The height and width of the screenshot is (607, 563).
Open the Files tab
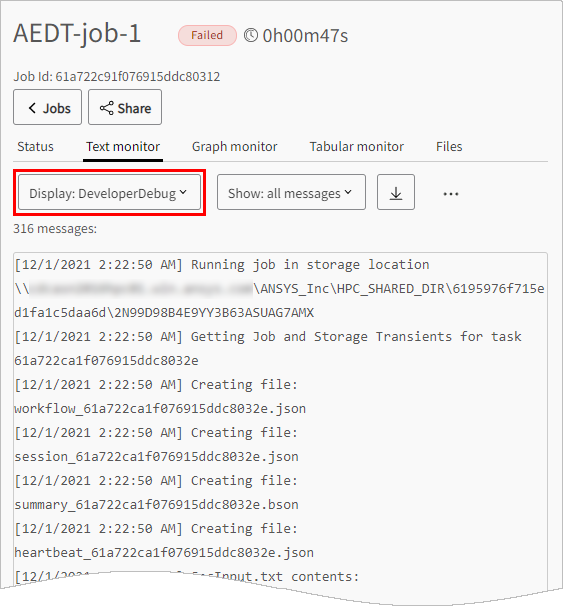coord(449,147)
